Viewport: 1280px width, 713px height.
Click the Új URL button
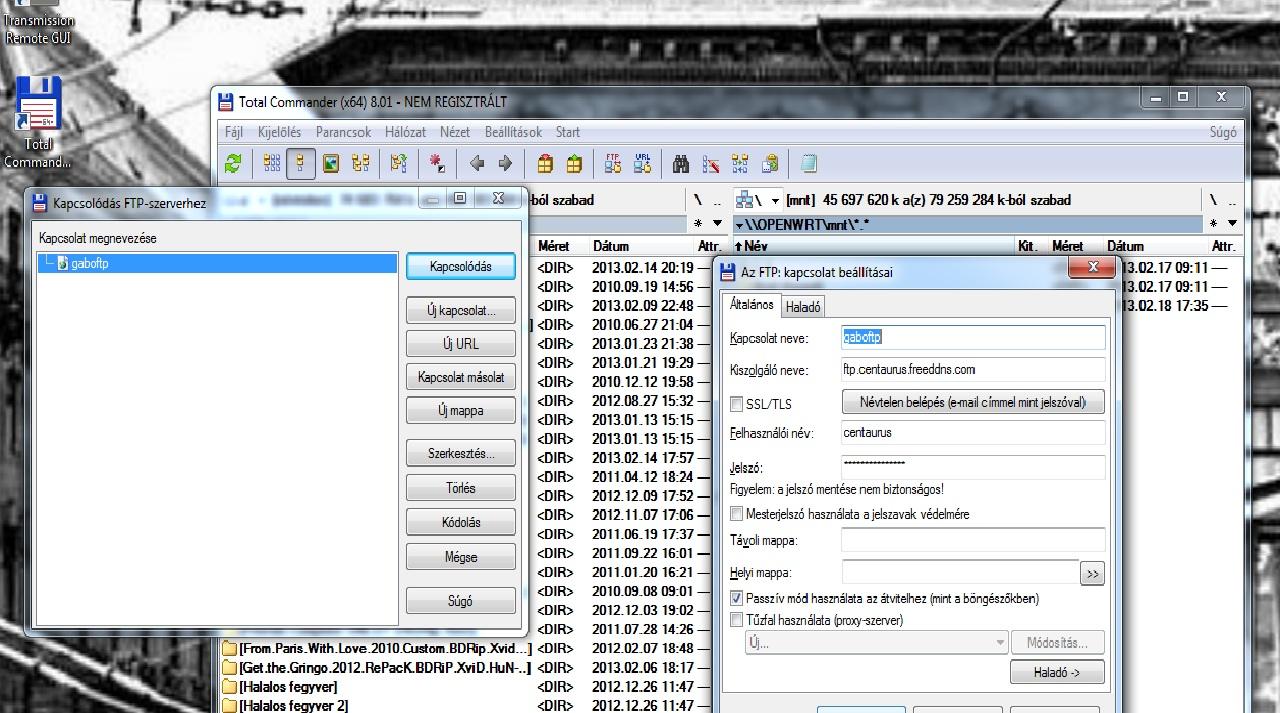pyautogui.click(x=461, y=344)
